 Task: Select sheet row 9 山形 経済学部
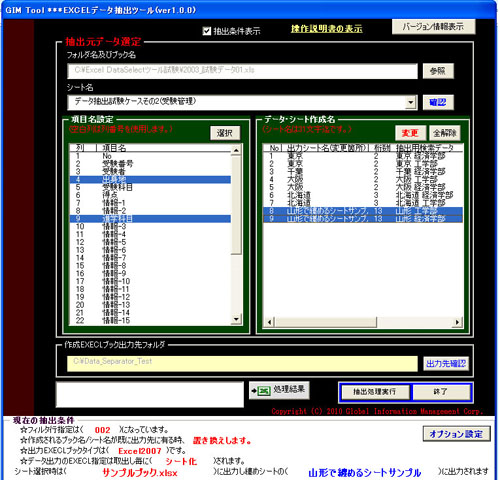coord(363,219)
